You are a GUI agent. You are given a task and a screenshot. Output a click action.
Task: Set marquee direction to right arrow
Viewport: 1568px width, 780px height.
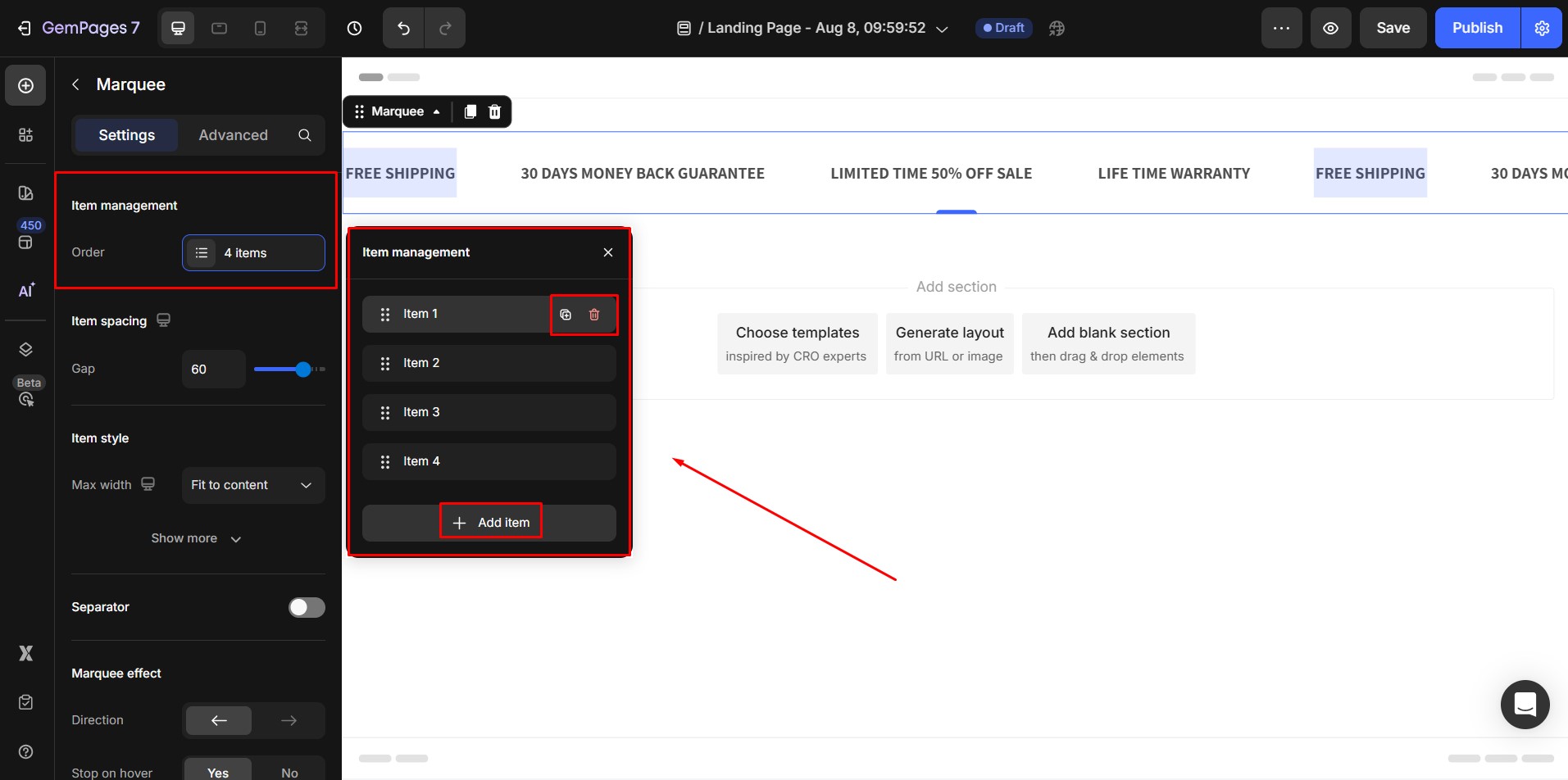click(289, 720)
